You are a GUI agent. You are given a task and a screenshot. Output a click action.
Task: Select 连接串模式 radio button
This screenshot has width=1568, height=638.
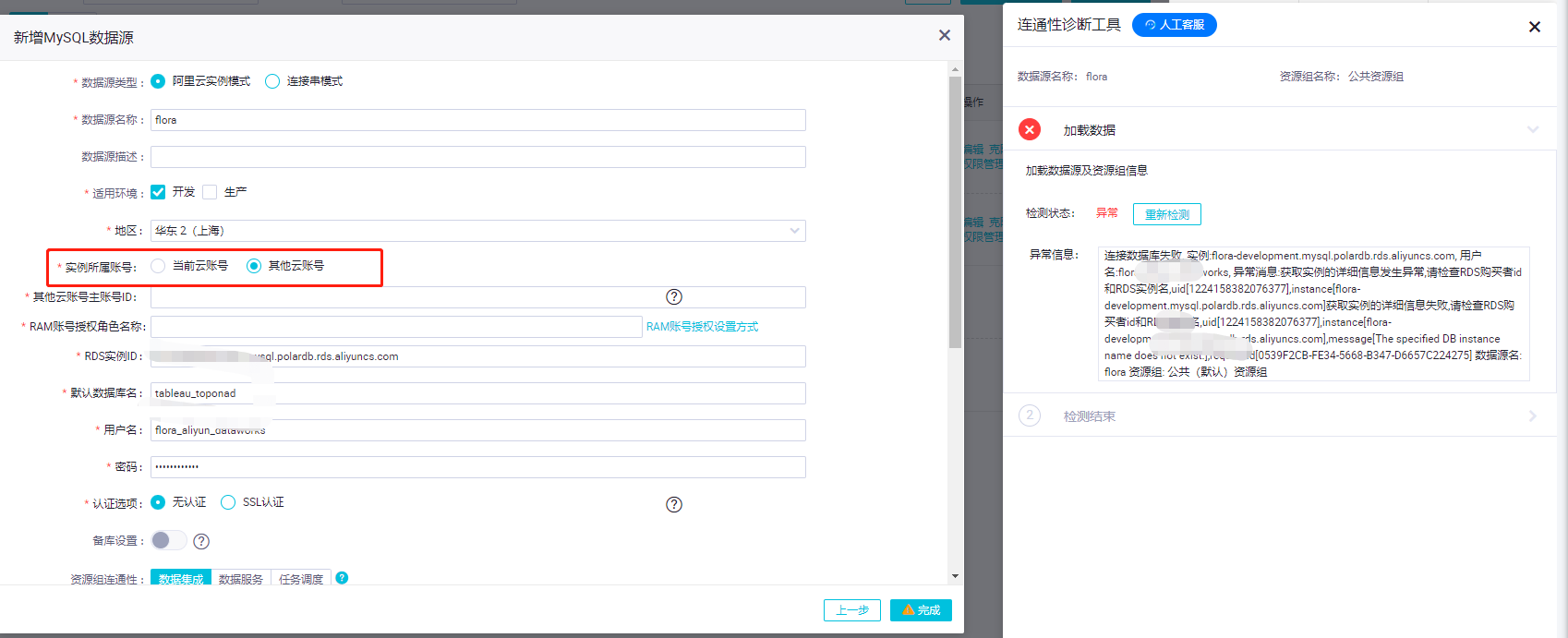click(272, 81)
